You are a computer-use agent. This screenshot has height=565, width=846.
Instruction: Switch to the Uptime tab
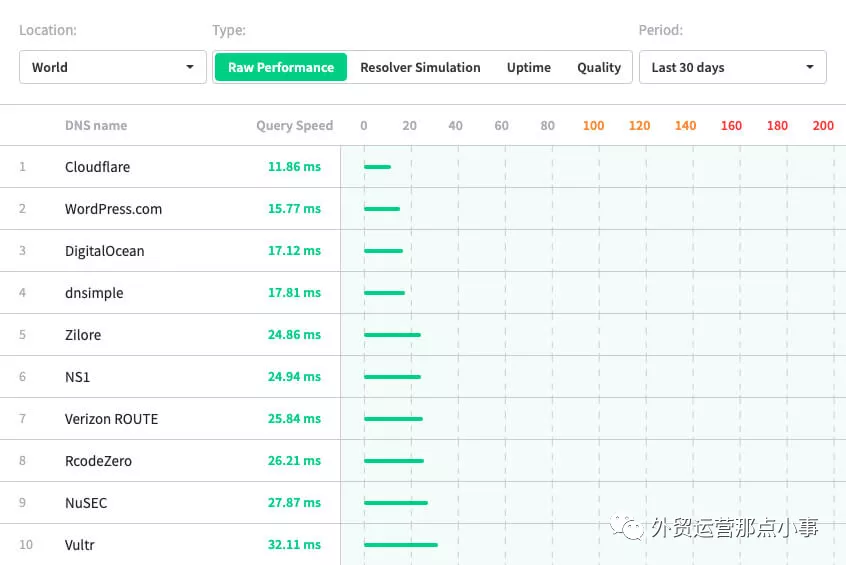click(529, 67)
